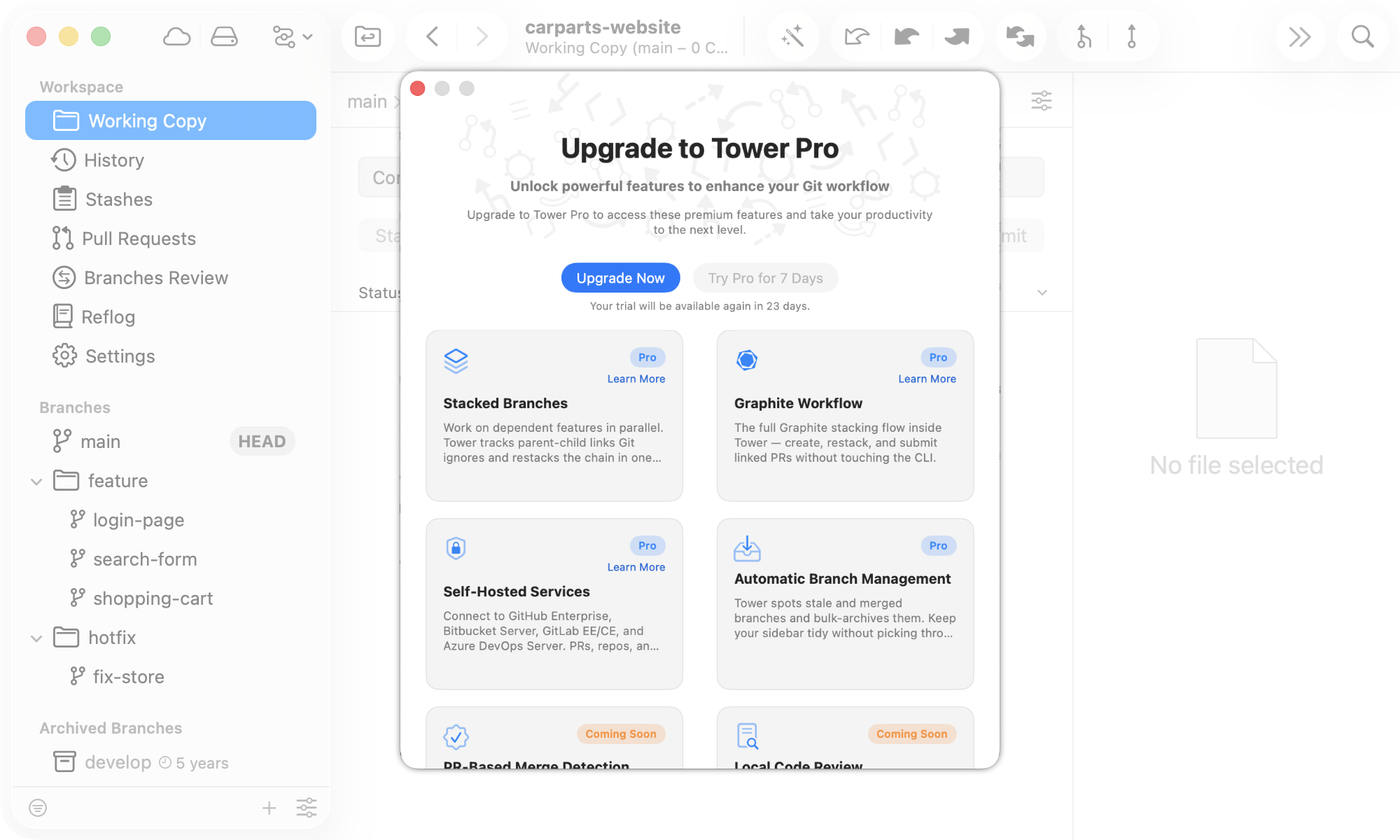Click the Stacked Branches card title

coord(505,403)
